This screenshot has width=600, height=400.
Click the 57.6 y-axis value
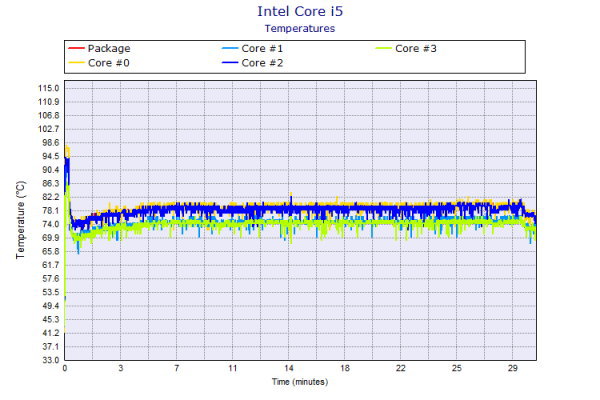51,279
